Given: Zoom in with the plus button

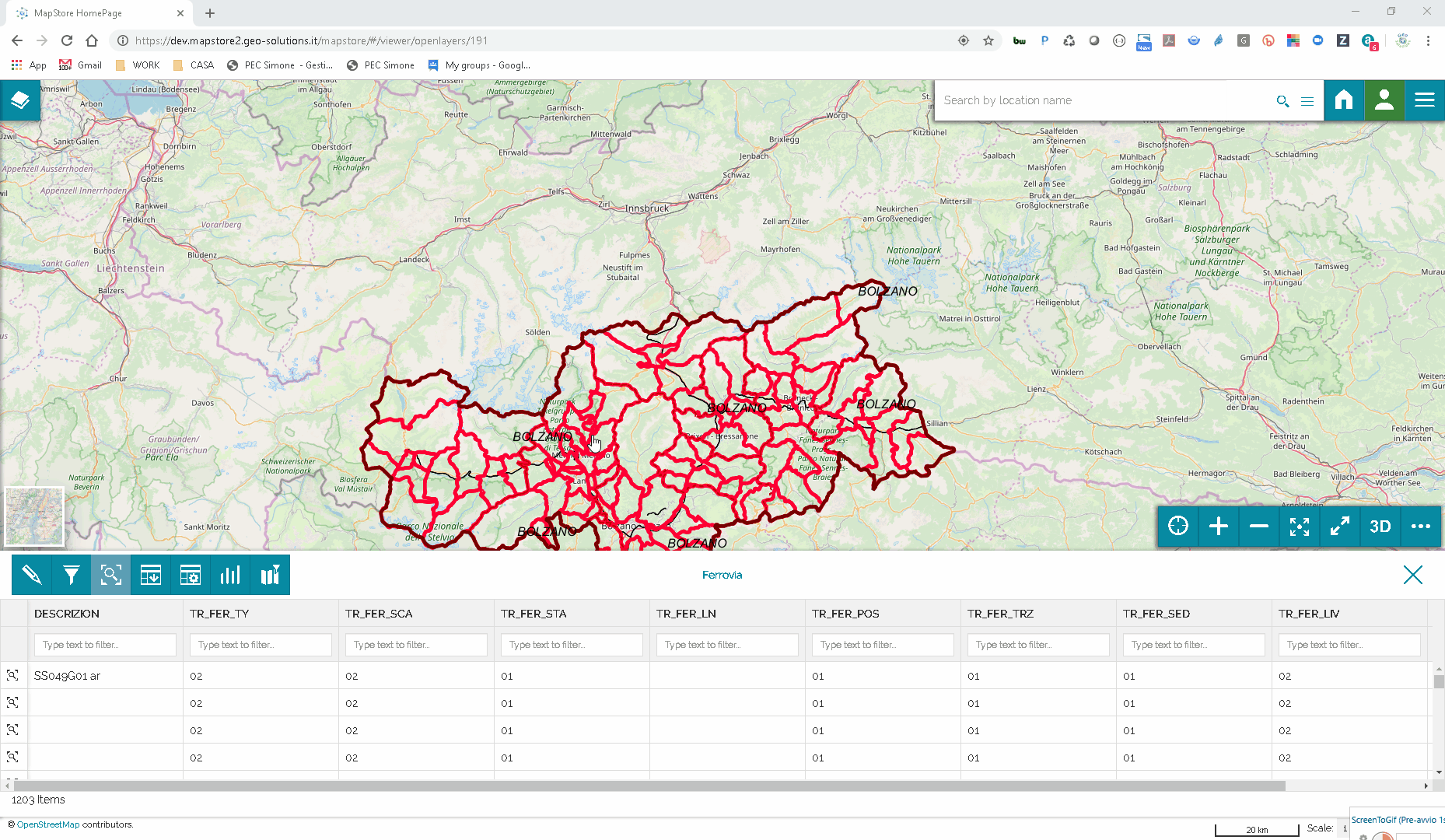Looking at the screenshot, I should pyautogui.click(x=1219, y=527).
